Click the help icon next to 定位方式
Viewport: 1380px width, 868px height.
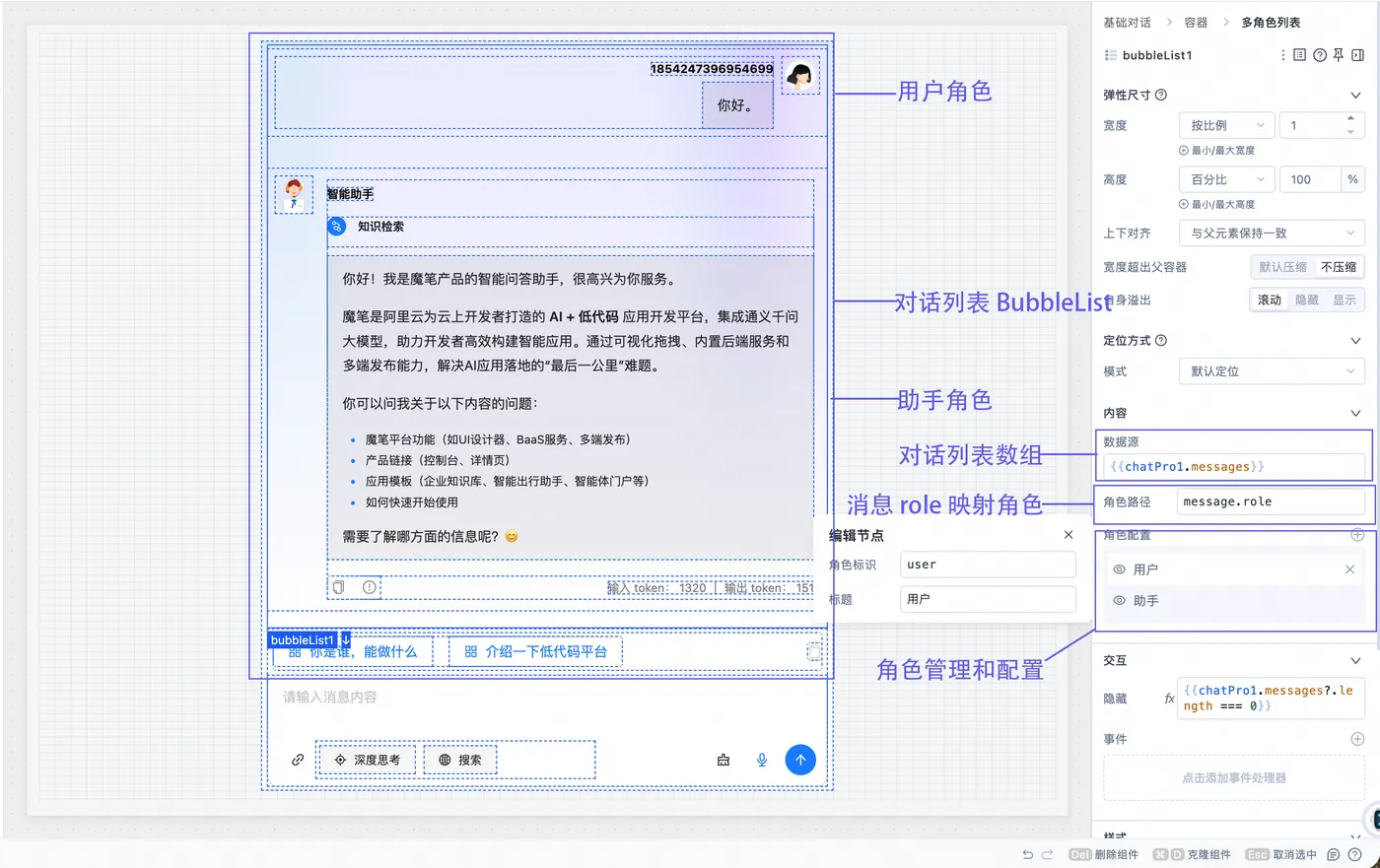pyautogui.click(x=1160, y=340)
